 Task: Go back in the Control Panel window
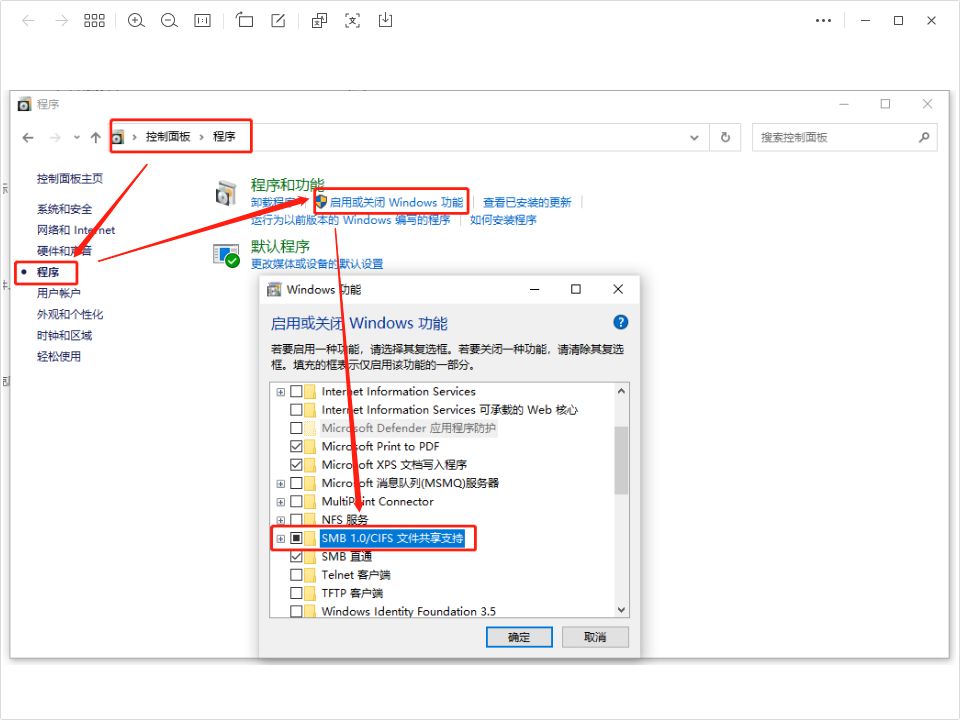(28, 138)
